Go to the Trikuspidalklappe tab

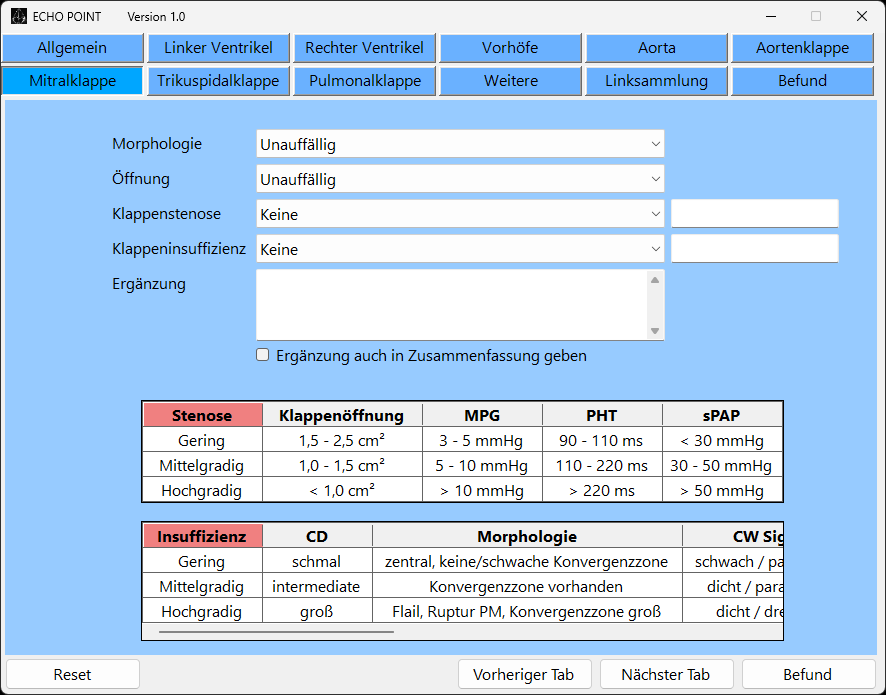218,81
